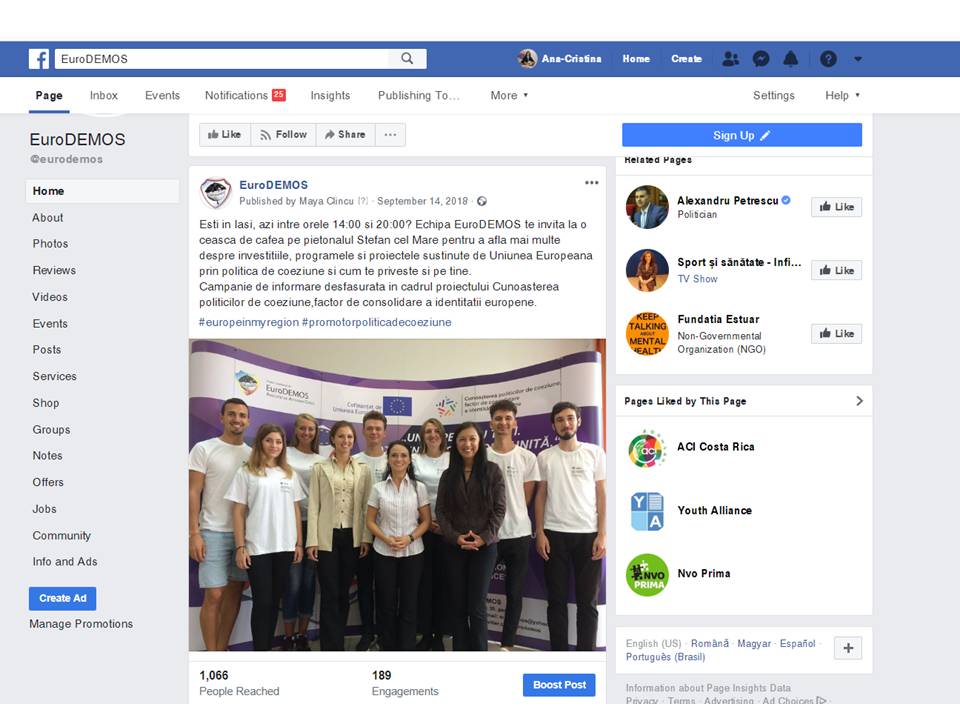Click the public audience globe icon
Screen dimensions: 960x720
click(482, 201)
